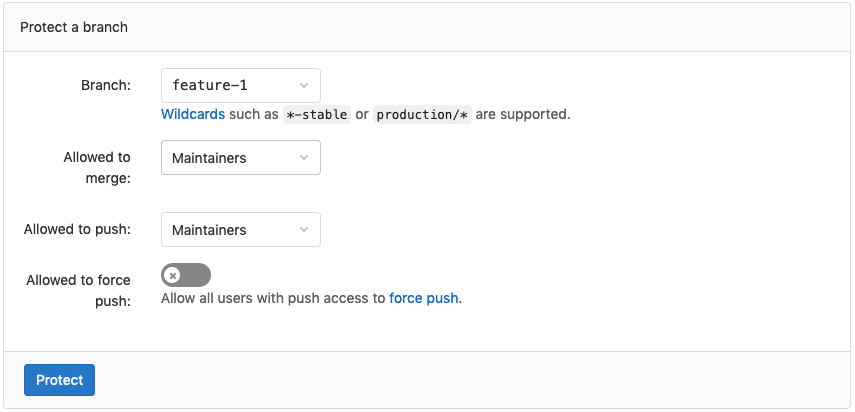
Task: Click the chevron arrow in the Branch selector
Action: pos(304,86)
